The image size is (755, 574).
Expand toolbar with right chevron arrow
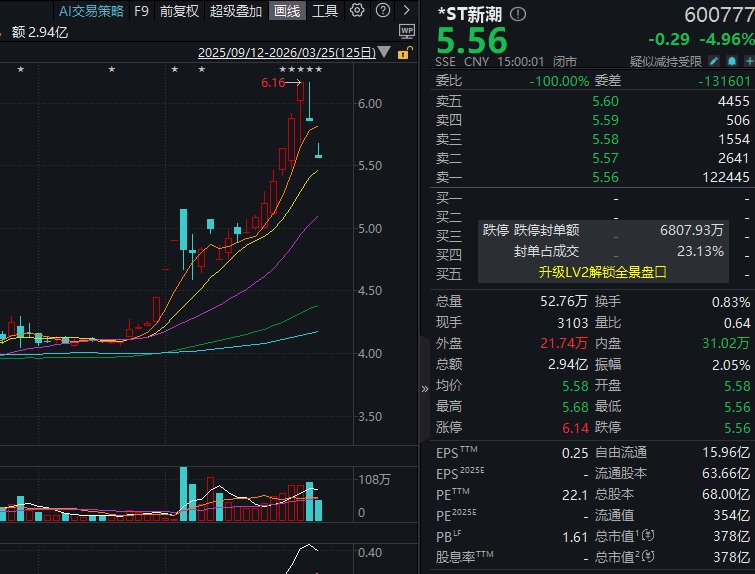point(406,10)
